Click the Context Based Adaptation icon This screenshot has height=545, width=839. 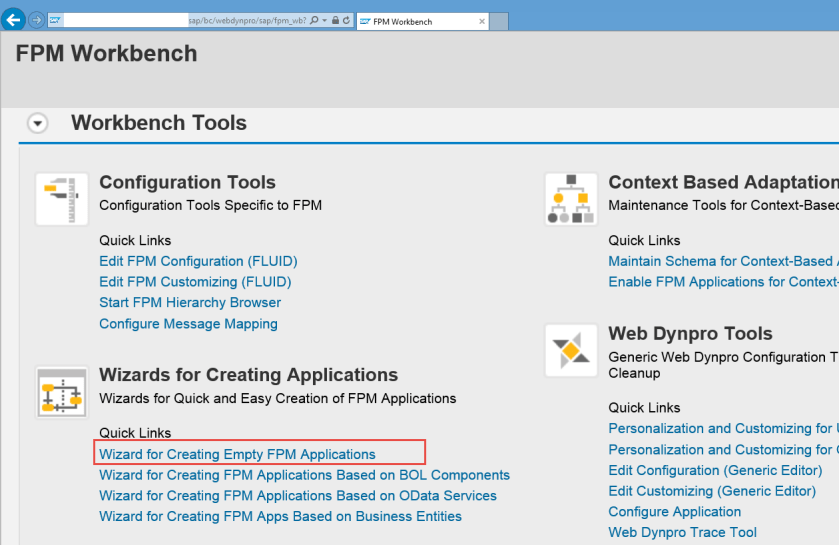(571, 198)
